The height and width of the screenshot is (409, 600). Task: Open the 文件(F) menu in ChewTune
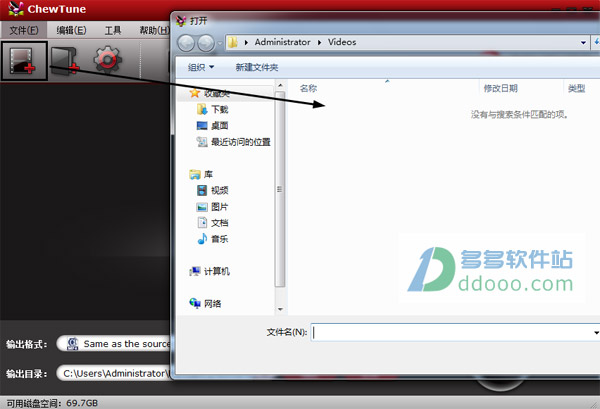(x=24, y=30)
